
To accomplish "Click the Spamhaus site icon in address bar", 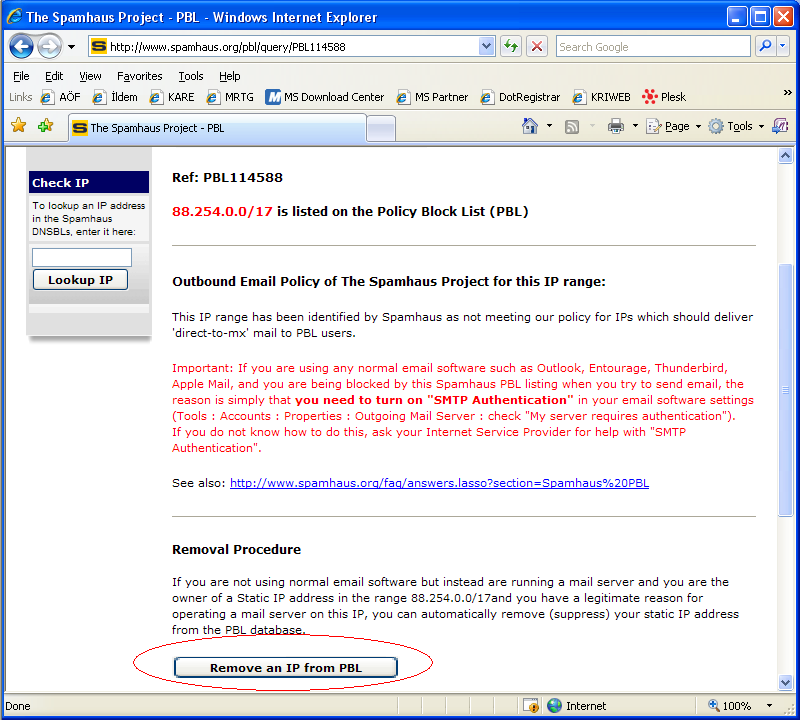I will [98, 46].
